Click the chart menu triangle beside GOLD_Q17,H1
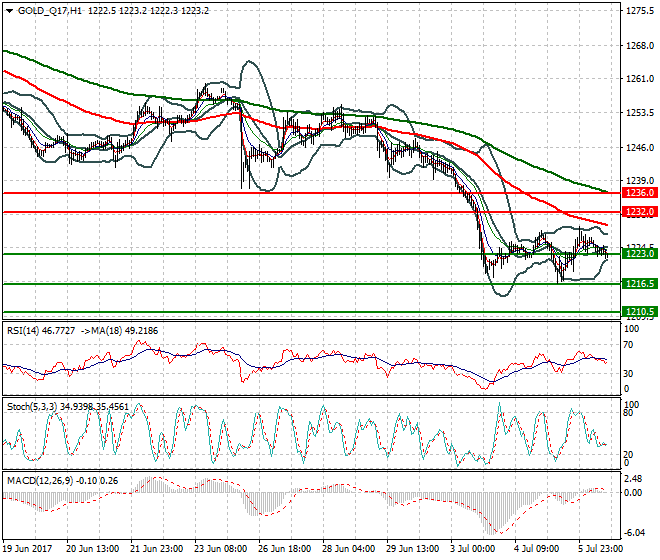The width and height of the screenshot is (660, 560). coord(10,11)
